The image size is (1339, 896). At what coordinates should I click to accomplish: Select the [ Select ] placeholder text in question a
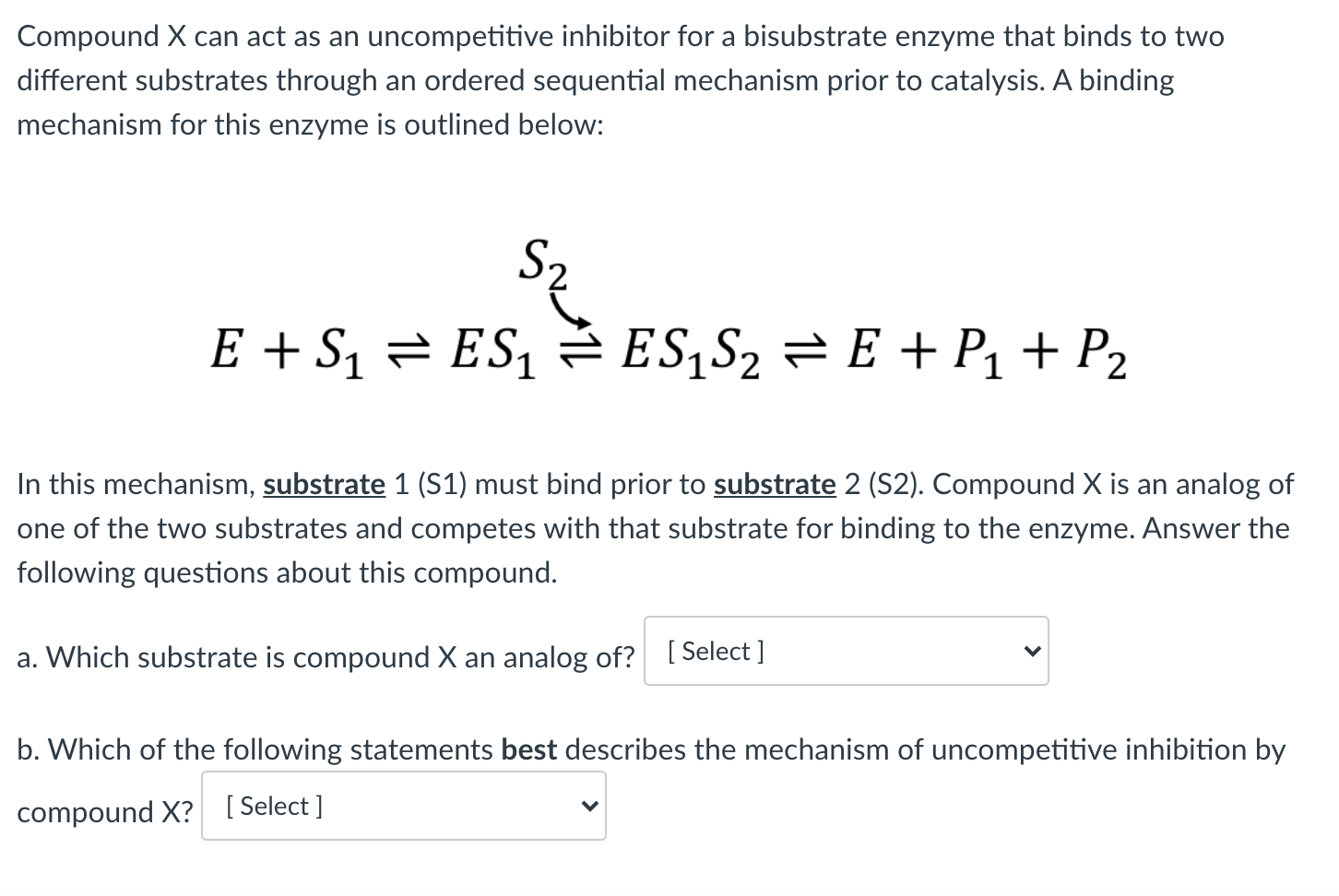coord(714,651)
